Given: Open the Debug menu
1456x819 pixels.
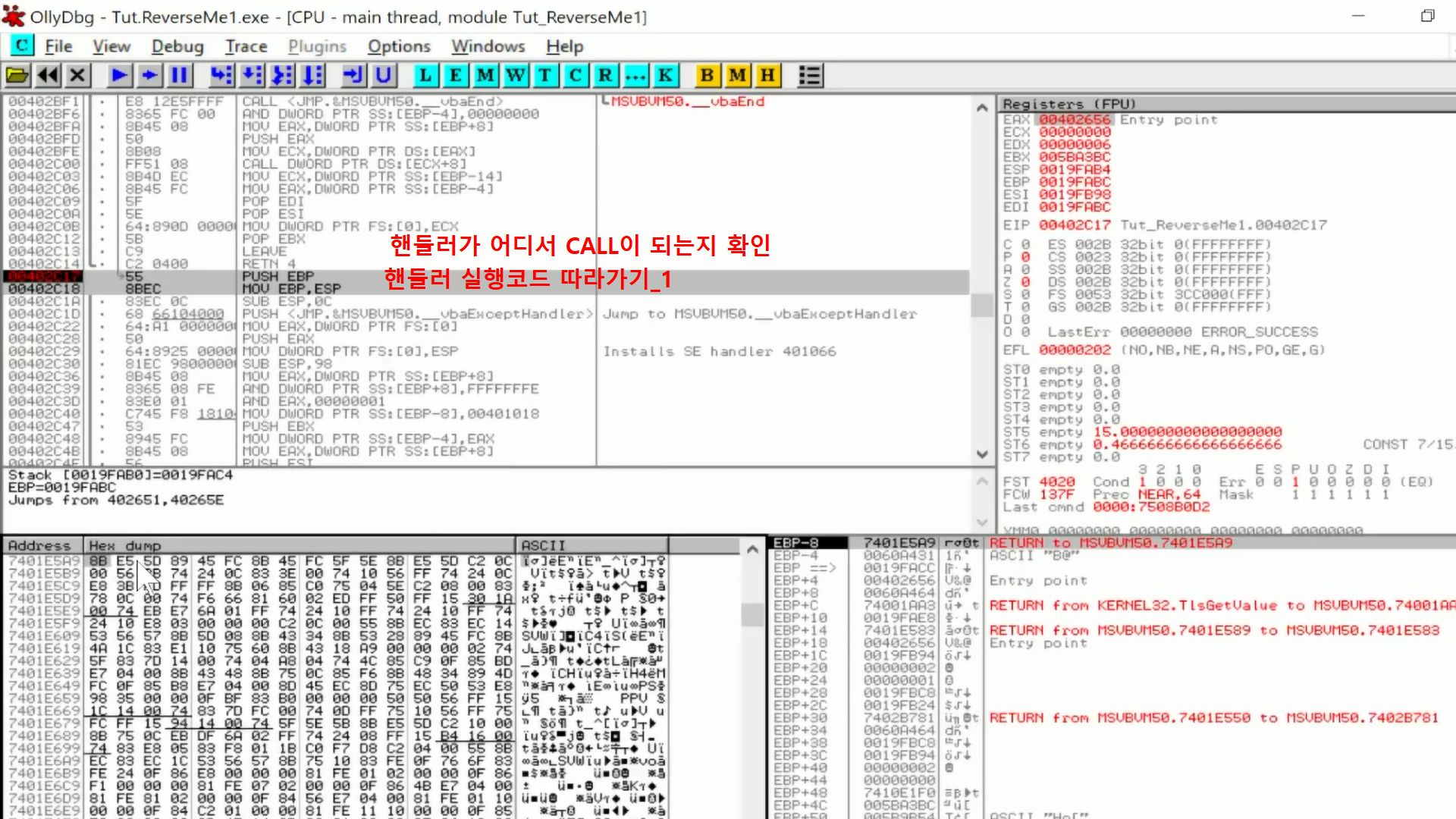Looking at the screenshot, I should point(177,46).
